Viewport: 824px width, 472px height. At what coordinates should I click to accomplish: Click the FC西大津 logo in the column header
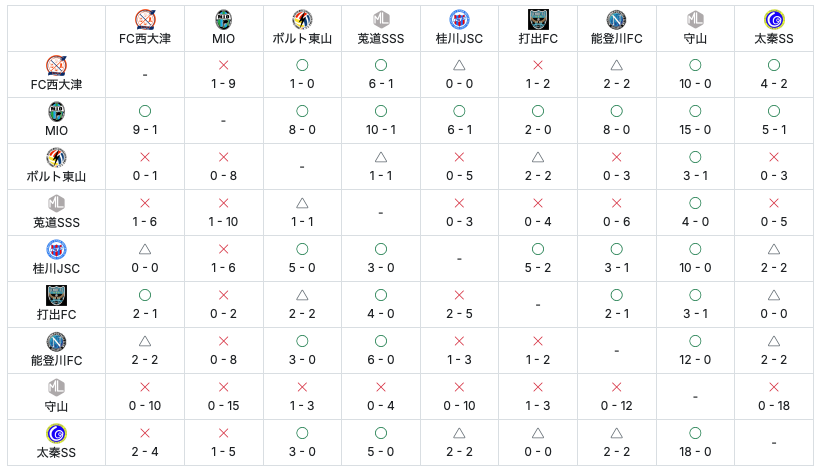146,19
